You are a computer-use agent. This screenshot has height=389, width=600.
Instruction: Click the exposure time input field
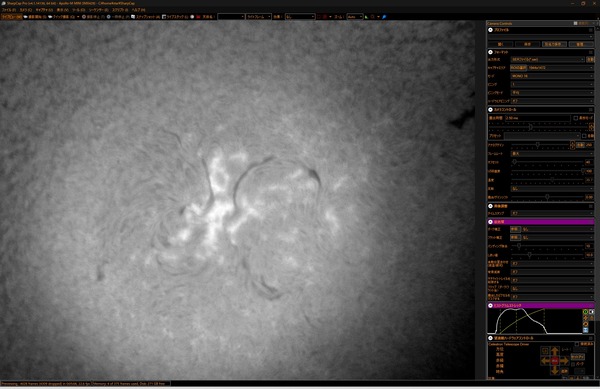click(x=538, y=118)
